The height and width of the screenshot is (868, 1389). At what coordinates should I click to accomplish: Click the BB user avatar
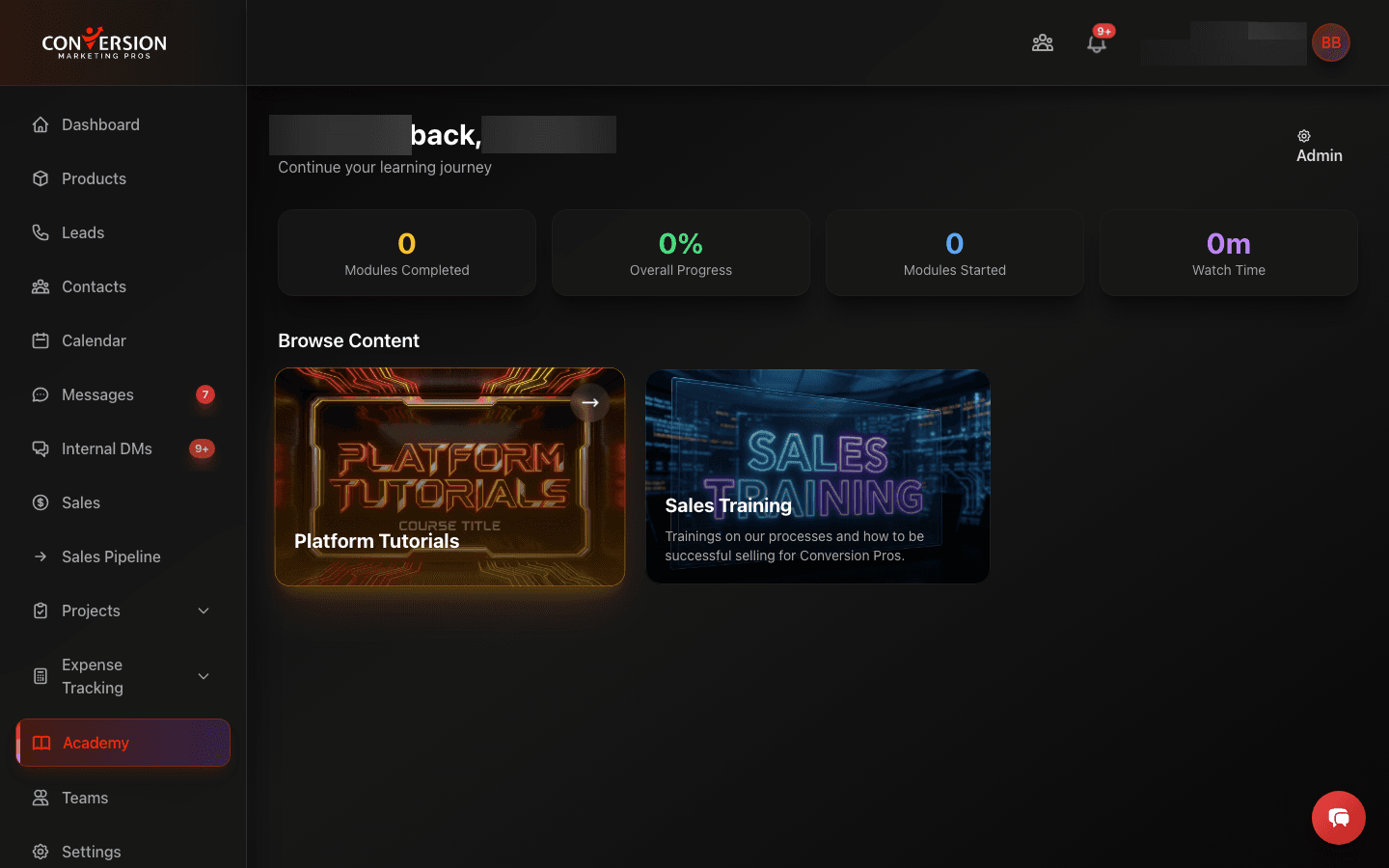click(x=1330, y=42)
